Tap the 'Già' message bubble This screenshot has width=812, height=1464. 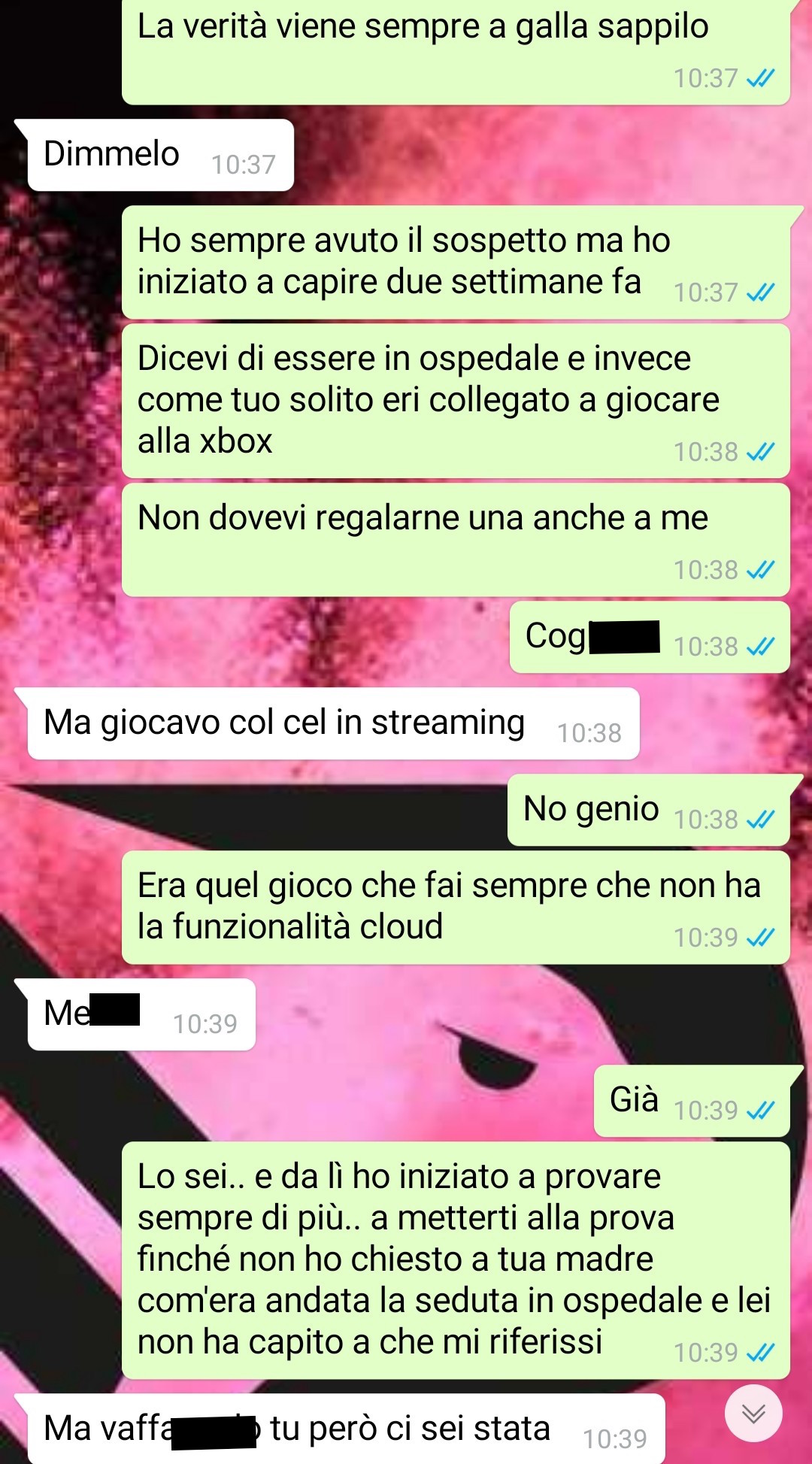pos(692,1101)
